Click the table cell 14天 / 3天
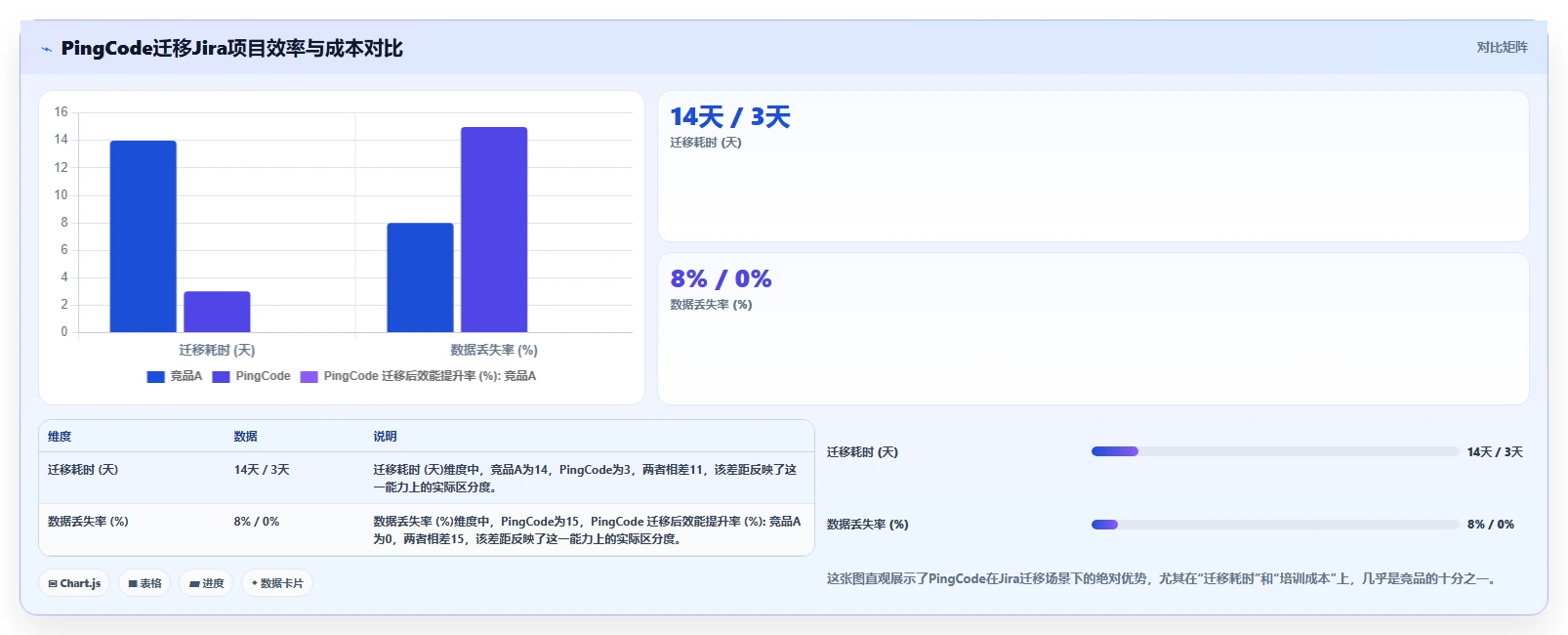This screenshot has width=1568, height=635. point(262,470)
